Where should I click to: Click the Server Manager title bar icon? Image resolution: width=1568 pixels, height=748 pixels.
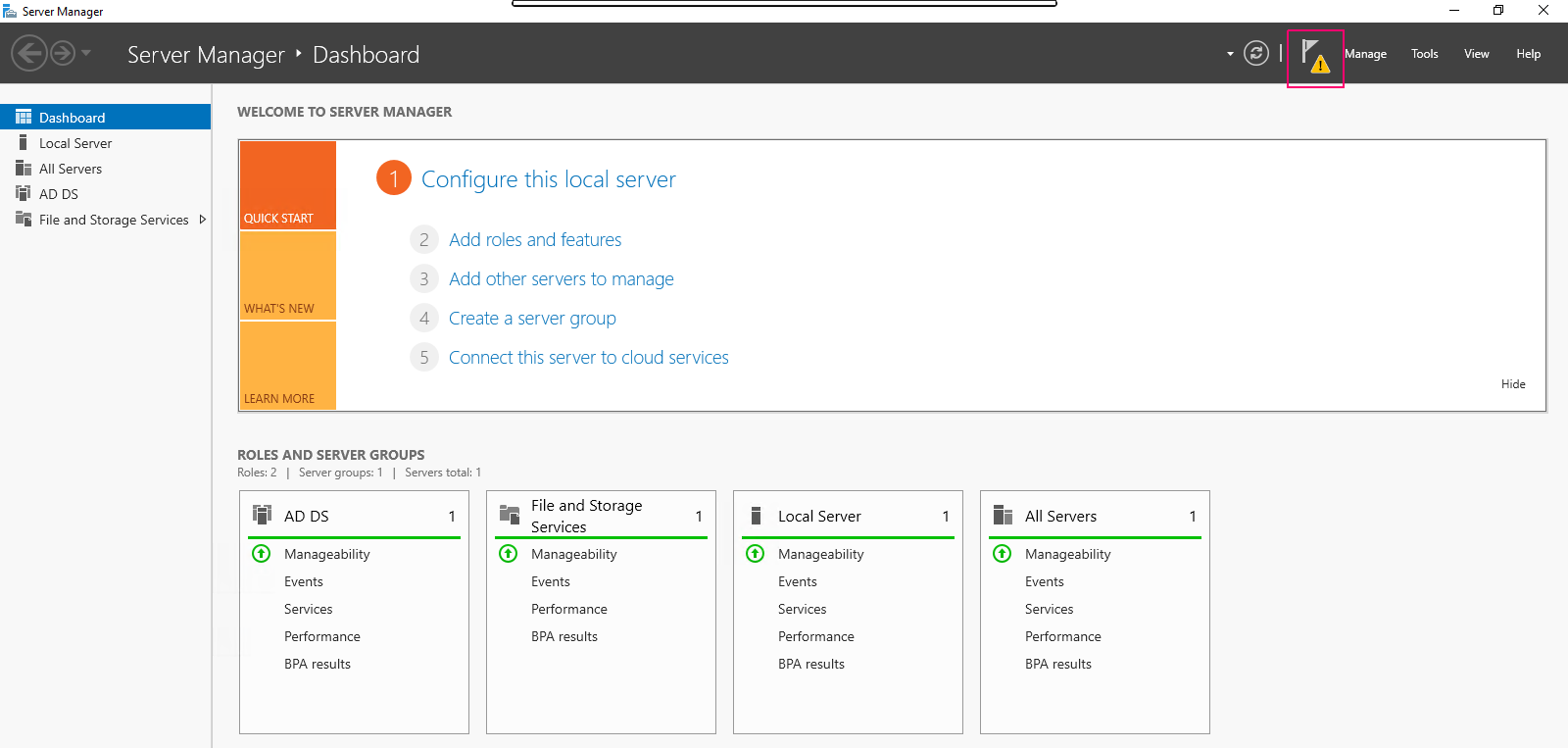(x=10, y=11)
